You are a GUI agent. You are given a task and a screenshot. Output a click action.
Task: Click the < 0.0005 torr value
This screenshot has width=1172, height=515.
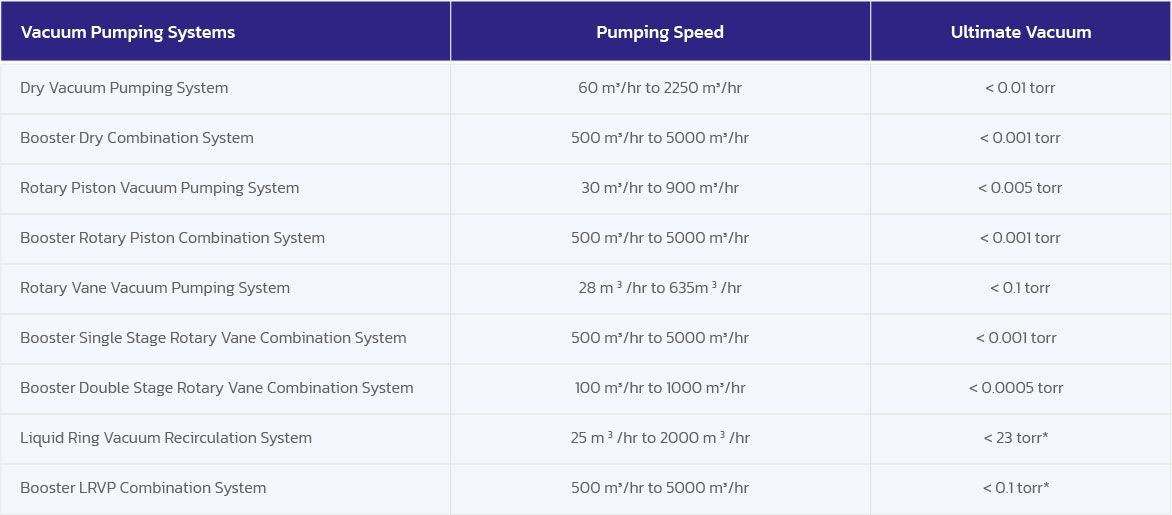[1016, 388]
